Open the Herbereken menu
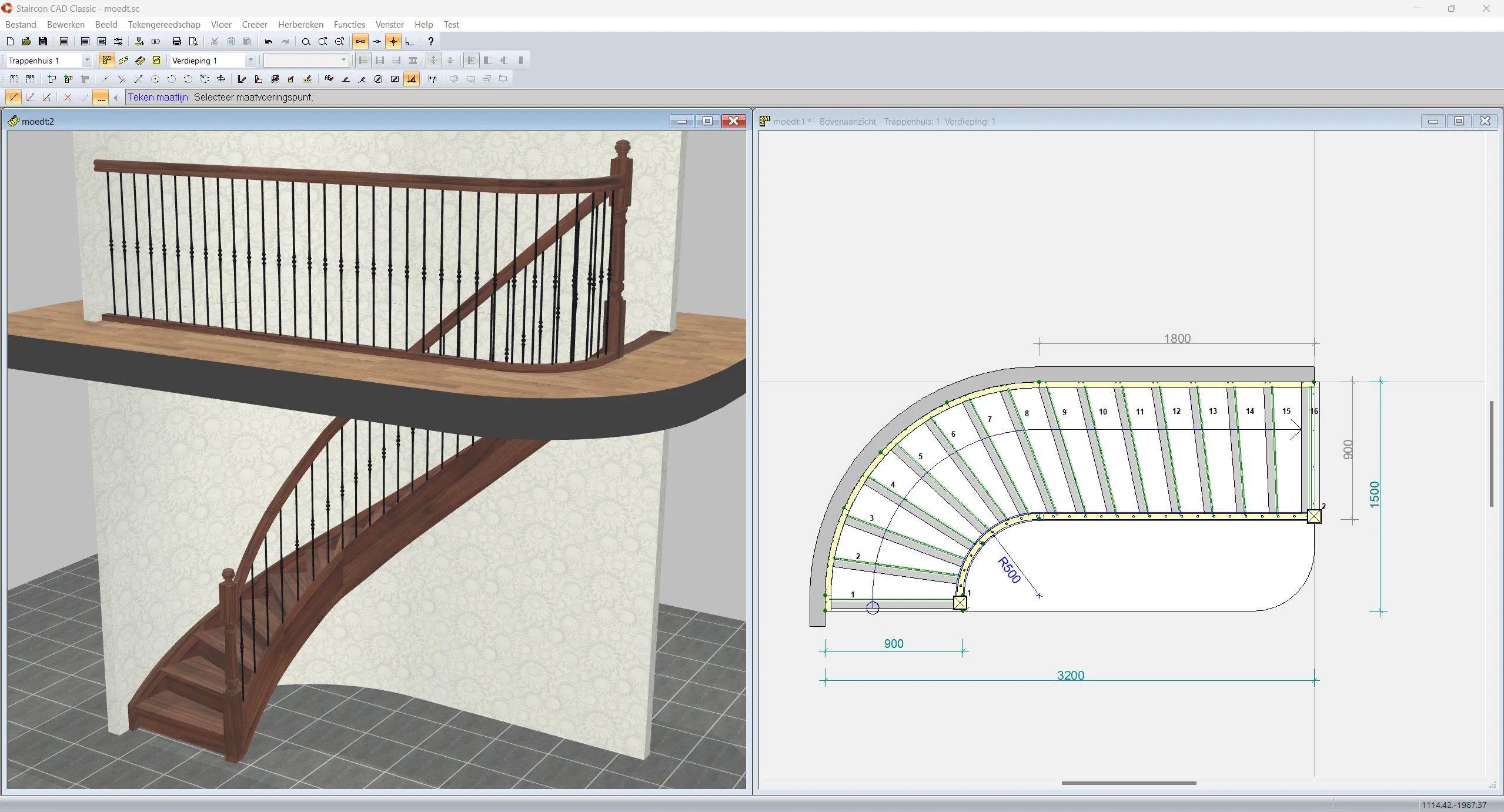Viewport: 1504px width, 812px height. [300, 25]
